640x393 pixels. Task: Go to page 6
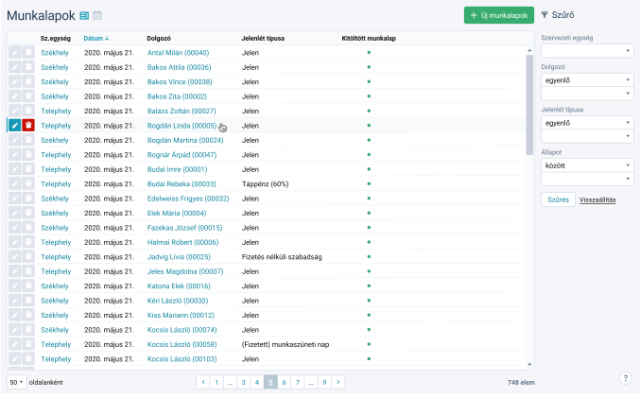coord(284,382)
